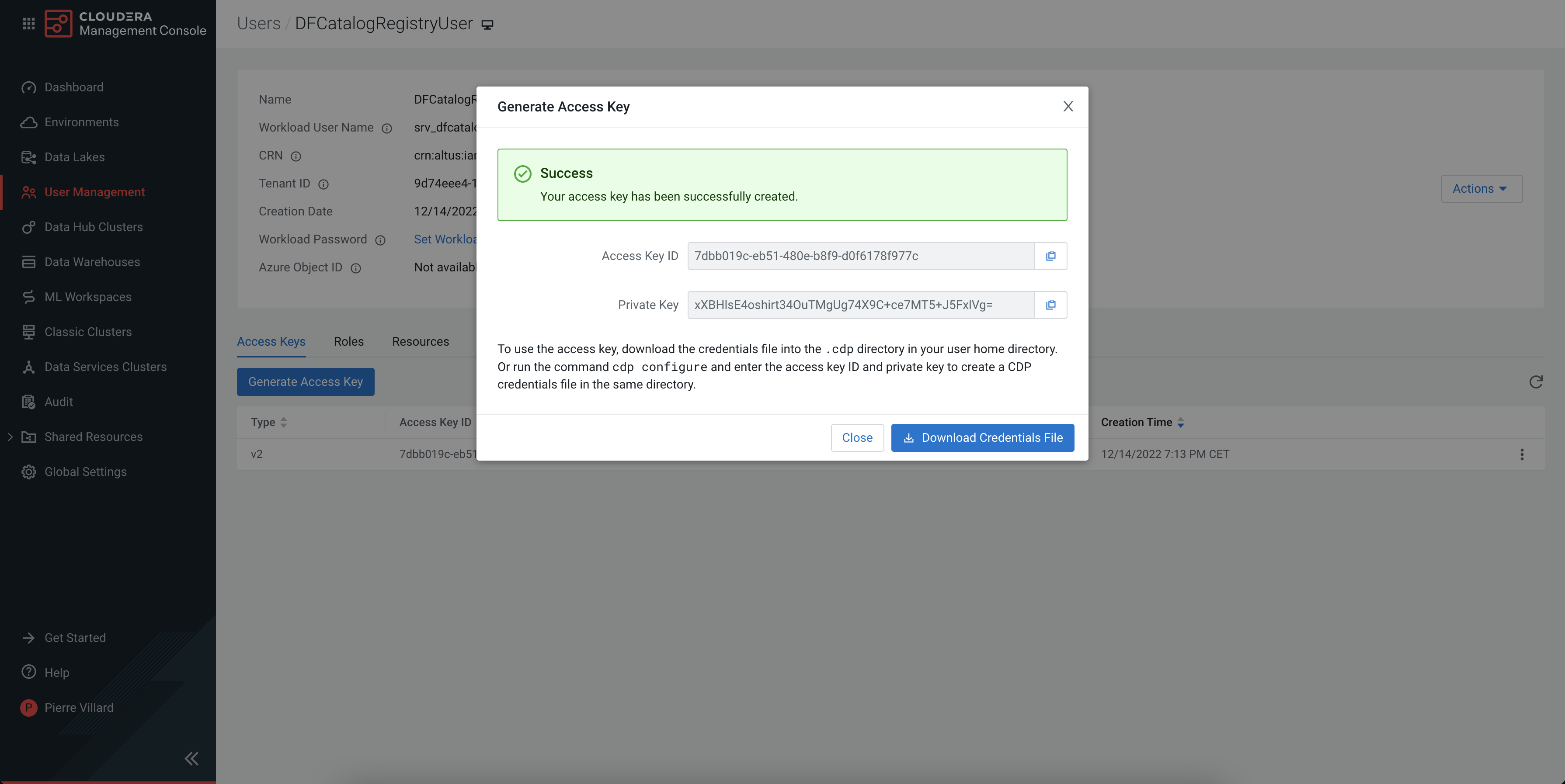
Task: Copy the Private Key to clipboard
Action: click(1050, 305)
